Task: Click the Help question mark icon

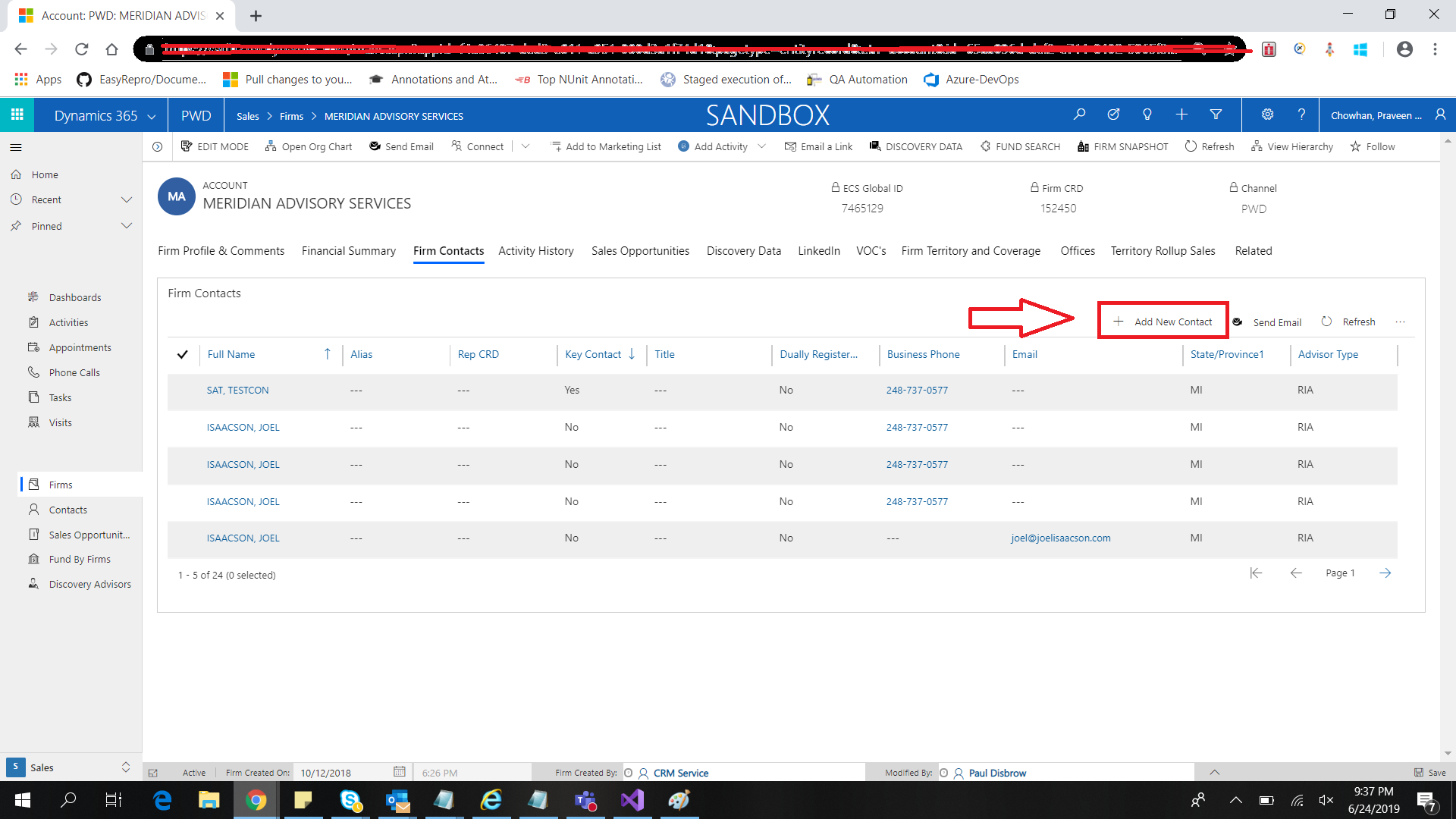Action: pos(1301,115)
